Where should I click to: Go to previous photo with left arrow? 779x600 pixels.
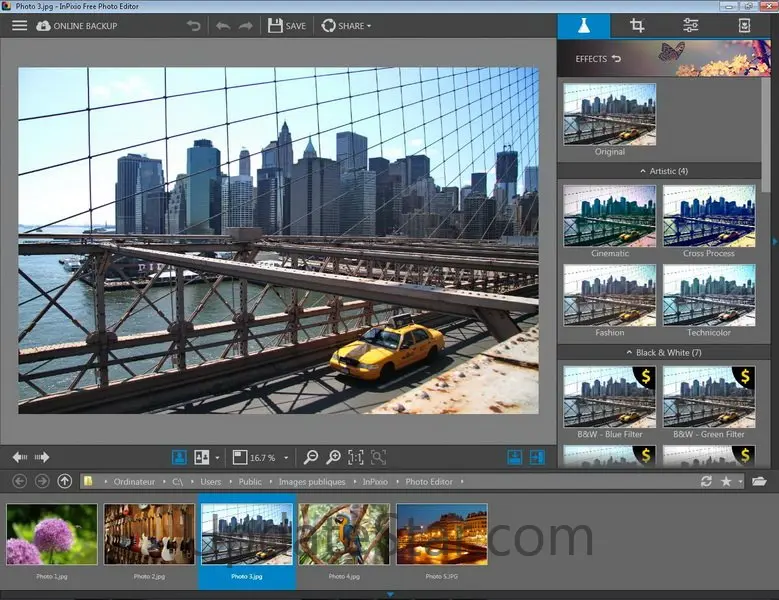20,457
